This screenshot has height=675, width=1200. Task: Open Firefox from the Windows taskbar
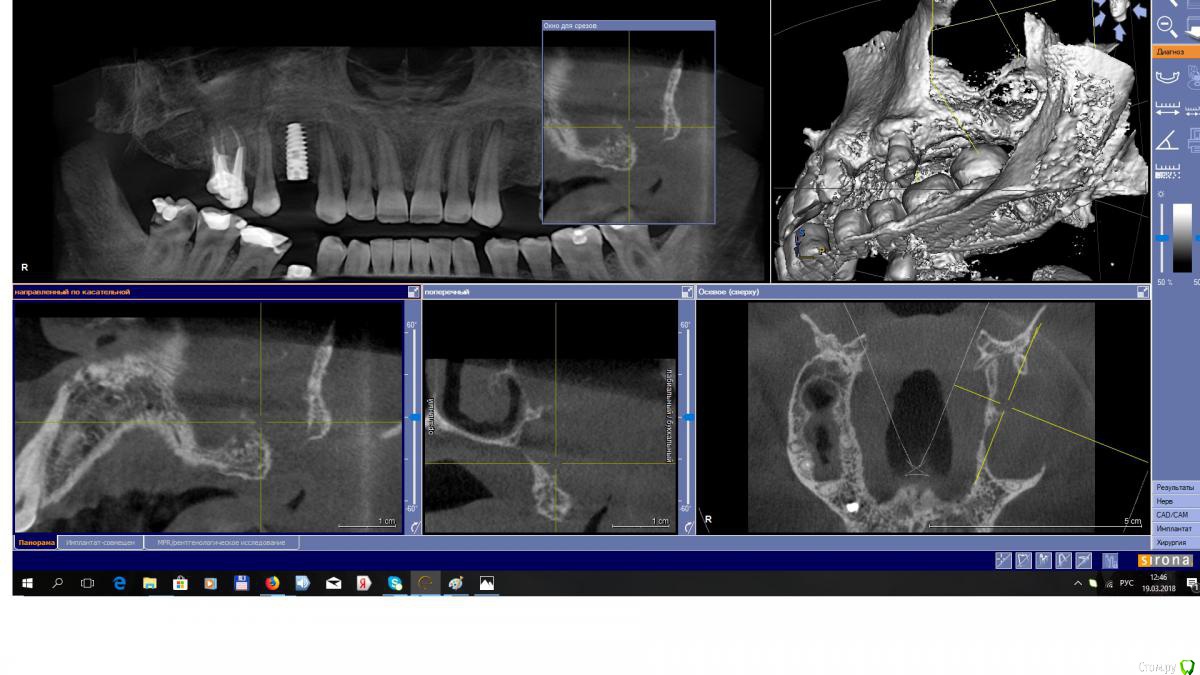coord(272,583)
